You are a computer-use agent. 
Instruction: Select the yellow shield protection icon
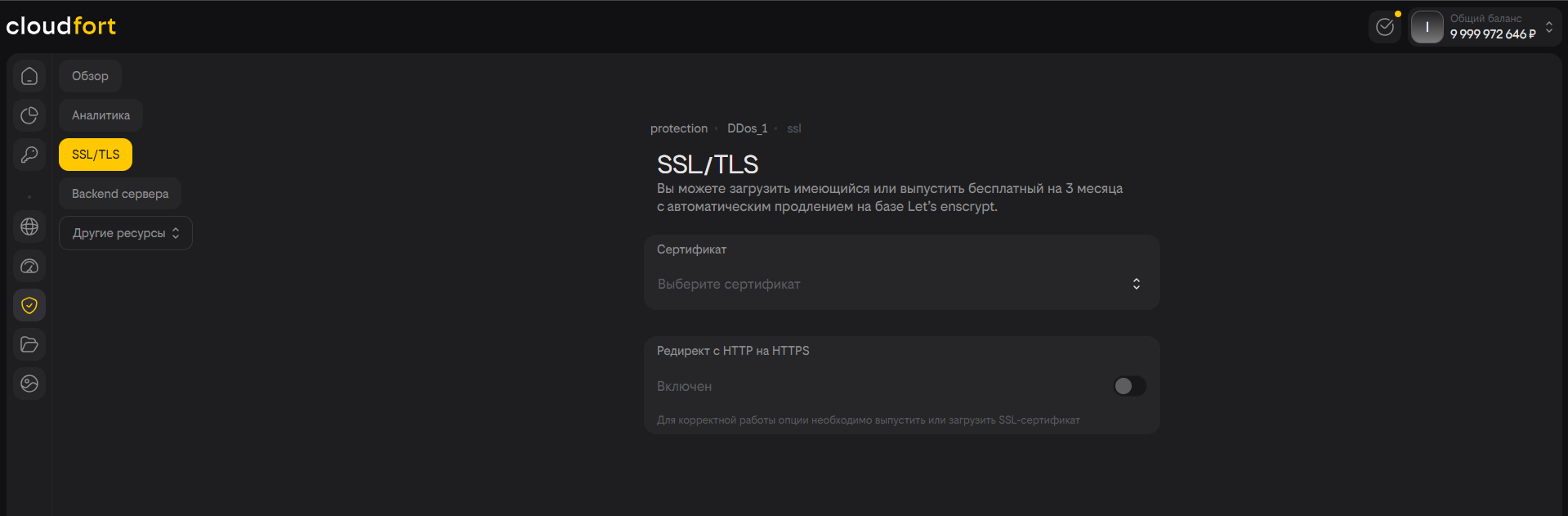[29, 305]
